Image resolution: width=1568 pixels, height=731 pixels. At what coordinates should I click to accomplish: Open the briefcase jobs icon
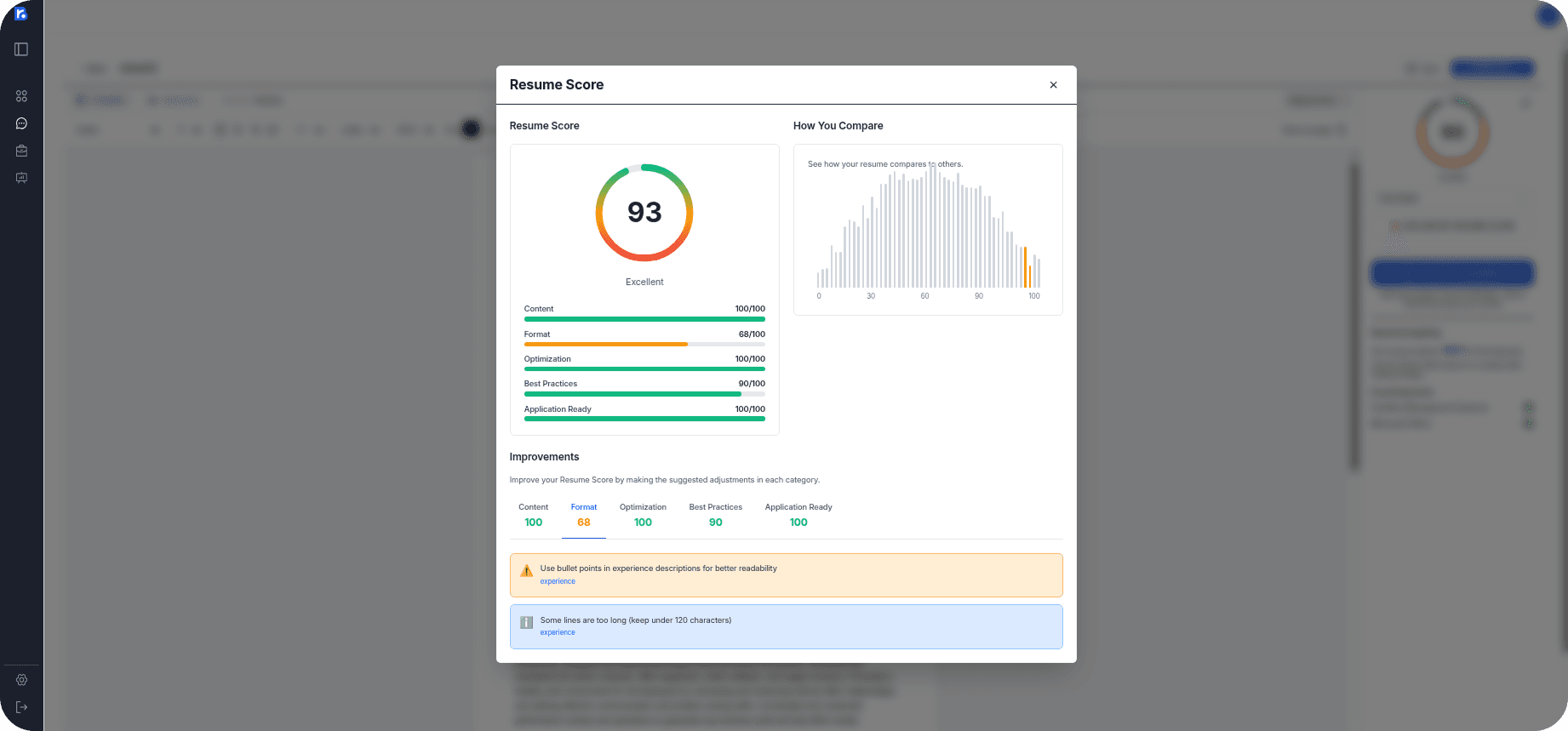point(21,151)
